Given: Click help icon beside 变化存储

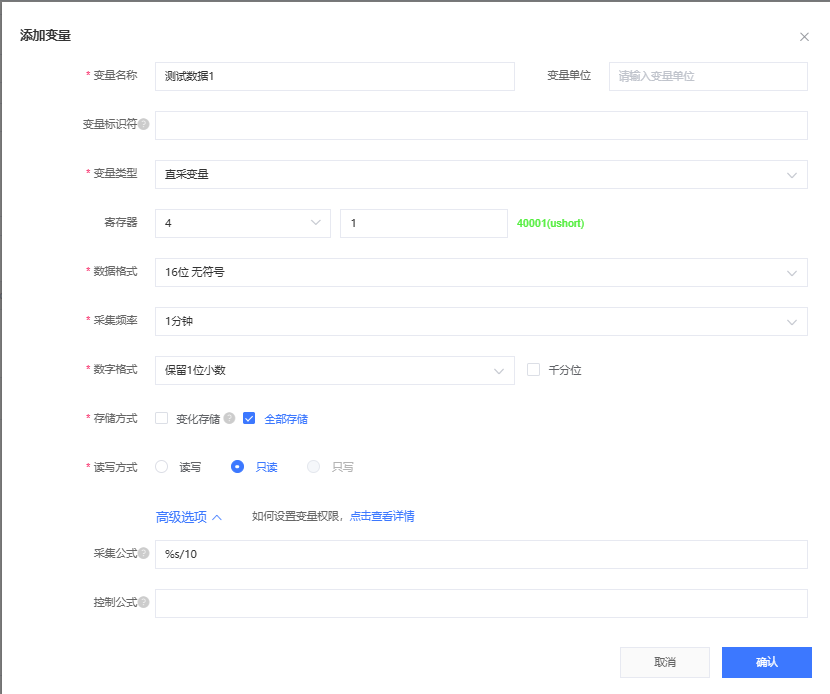Looking at the screenshot, I should click(229, 419).
